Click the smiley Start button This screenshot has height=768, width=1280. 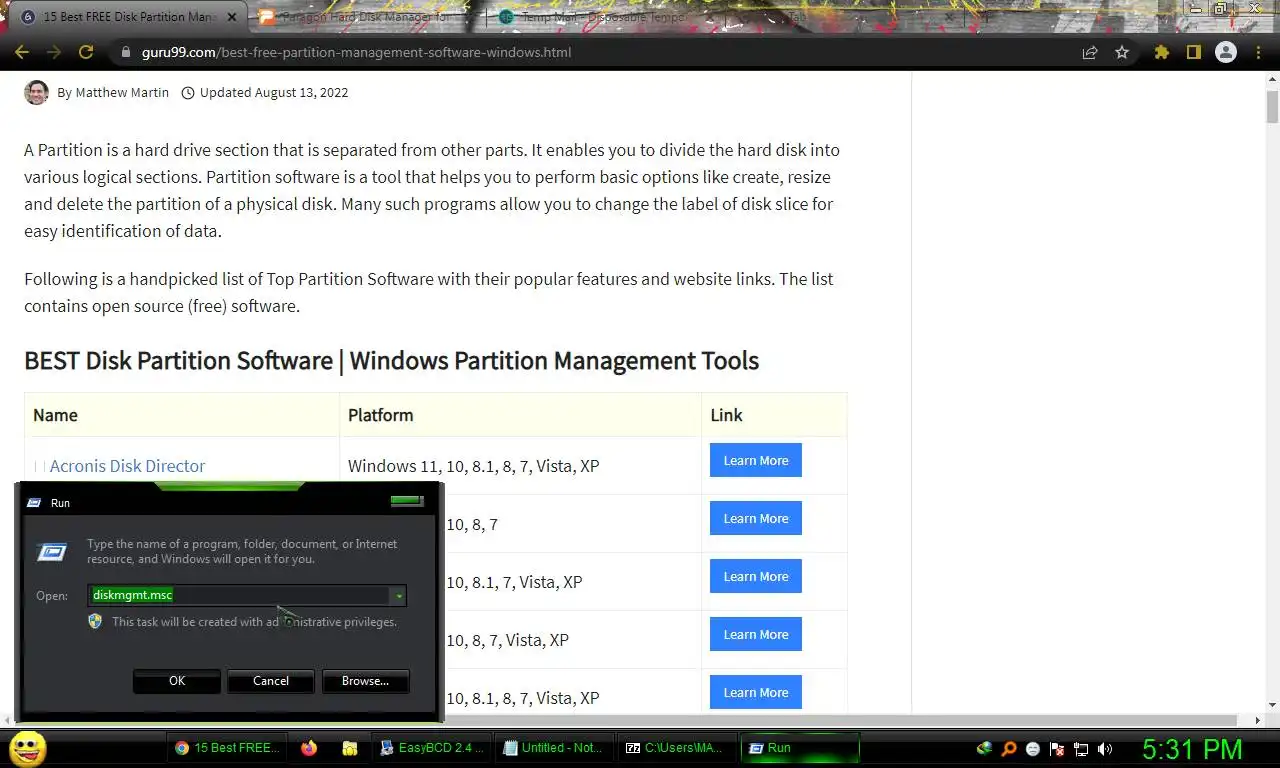click(27, 747)
